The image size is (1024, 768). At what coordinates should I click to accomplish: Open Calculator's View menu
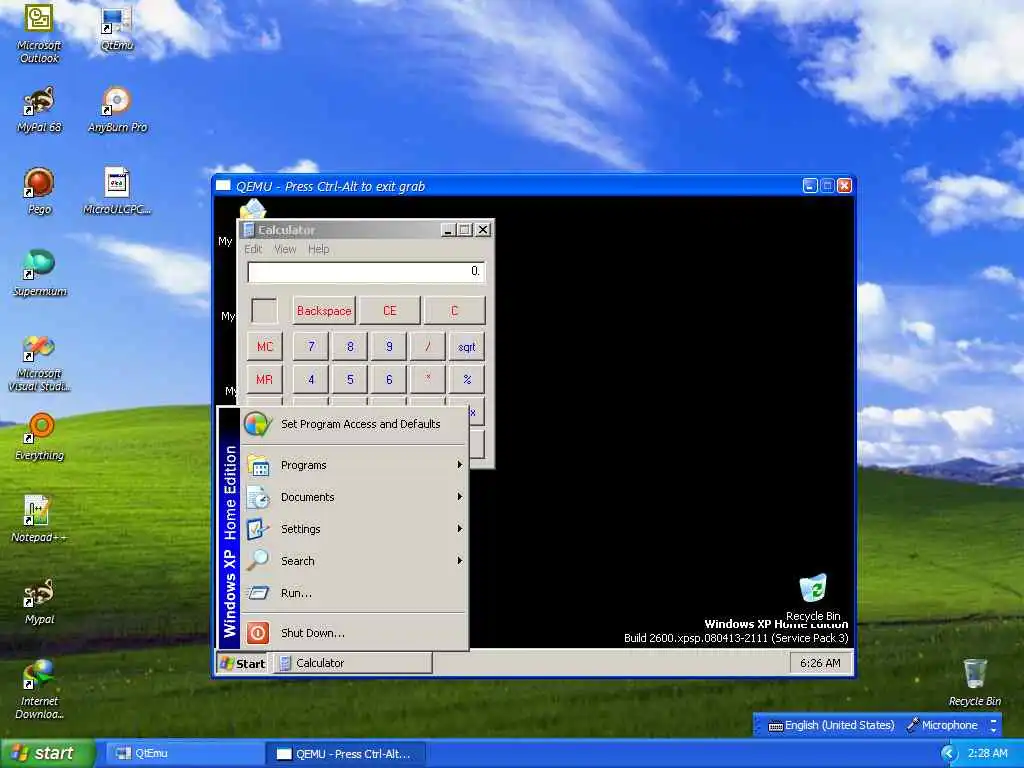285,249
